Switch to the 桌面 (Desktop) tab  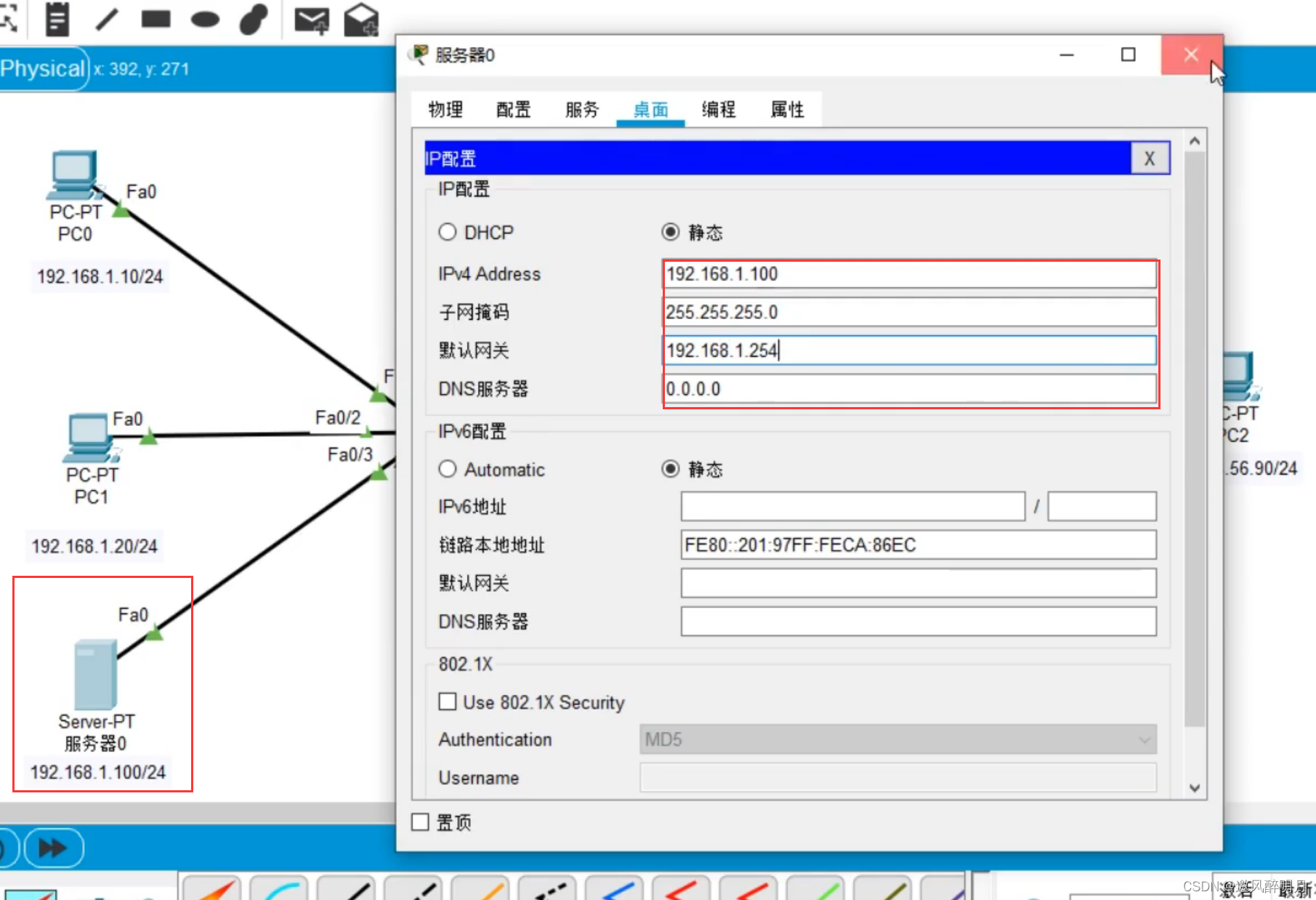pos(650,110)
